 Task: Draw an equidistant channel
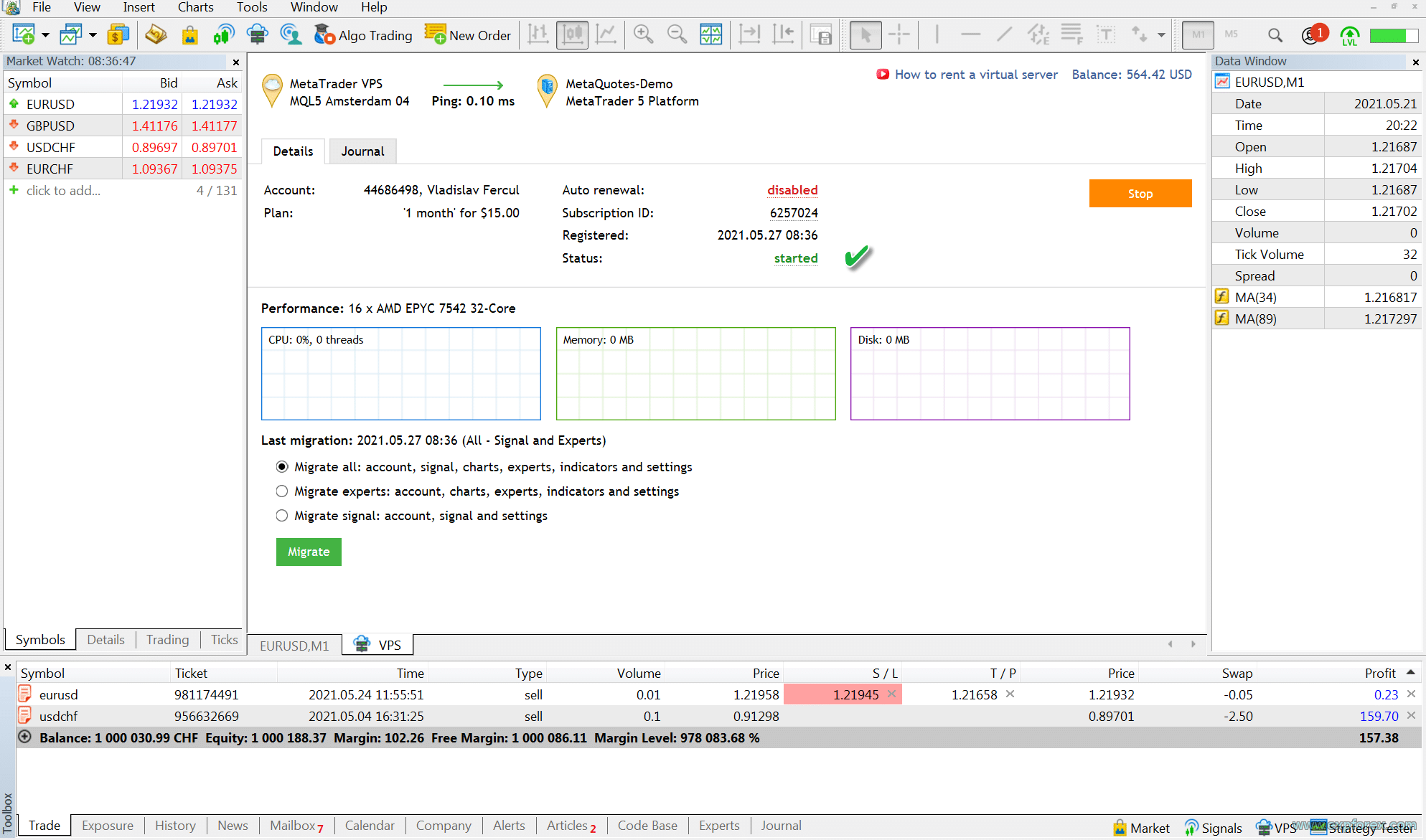coord(1038,34)
